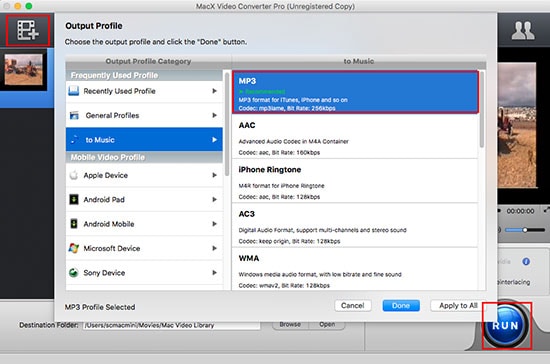Select the AAC output profile
This screenshot has height=364, width=550.
[355, 136]
